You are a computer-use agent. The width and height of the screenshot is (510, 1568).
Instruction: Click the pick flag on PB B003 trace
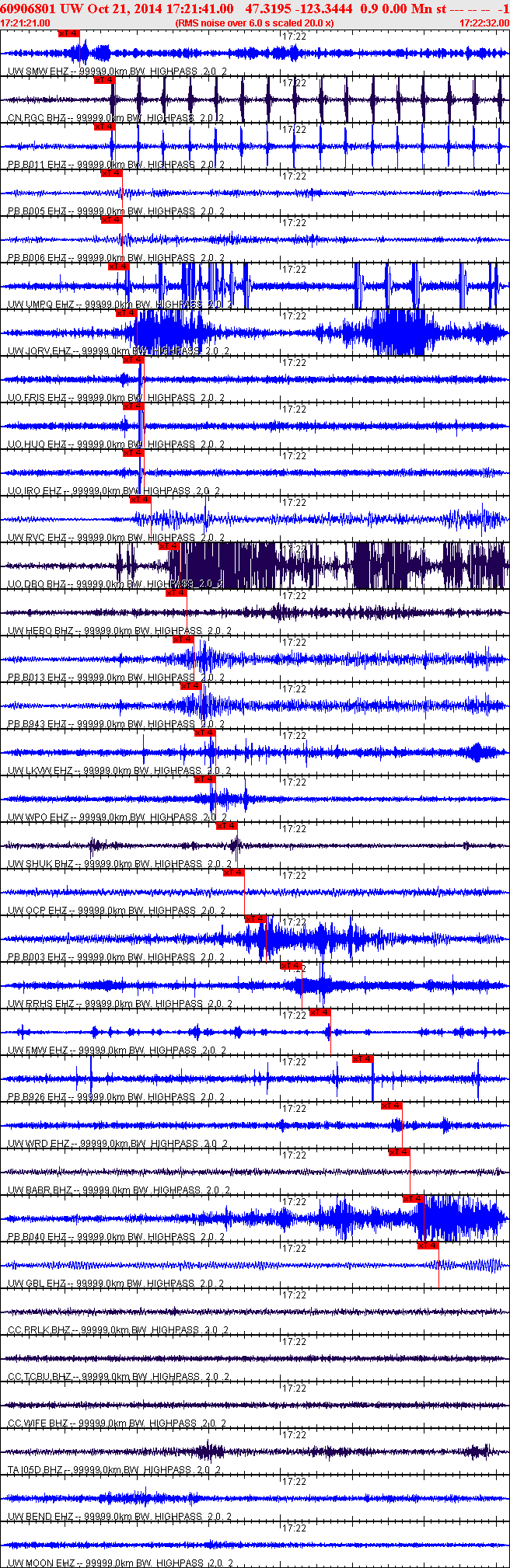tap(256, 919)
